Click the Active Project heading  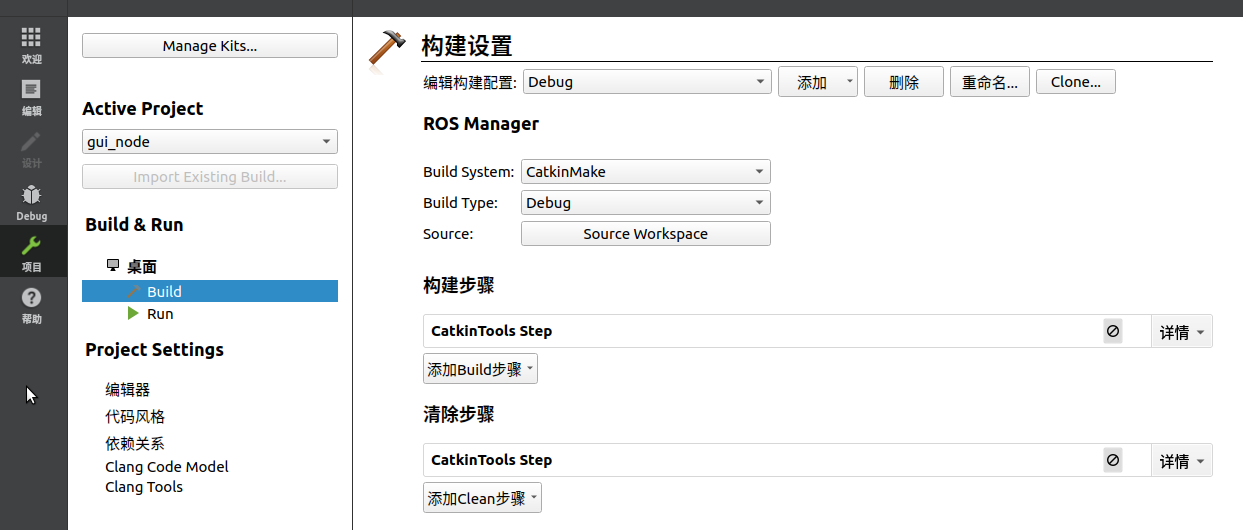[x=142, y=109]
